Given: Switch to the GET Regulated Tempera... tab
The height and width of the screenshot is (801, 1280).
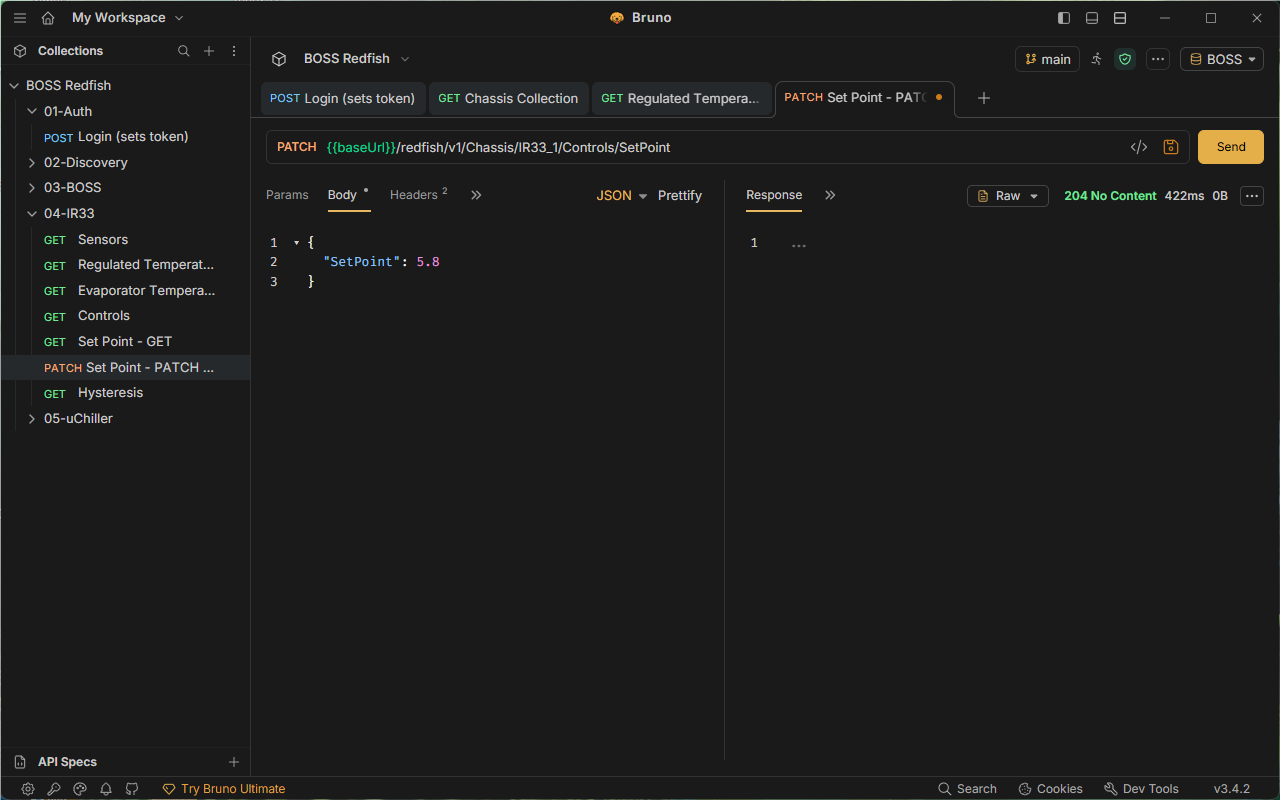Looking at the screenshot, I should pos(681,98).
